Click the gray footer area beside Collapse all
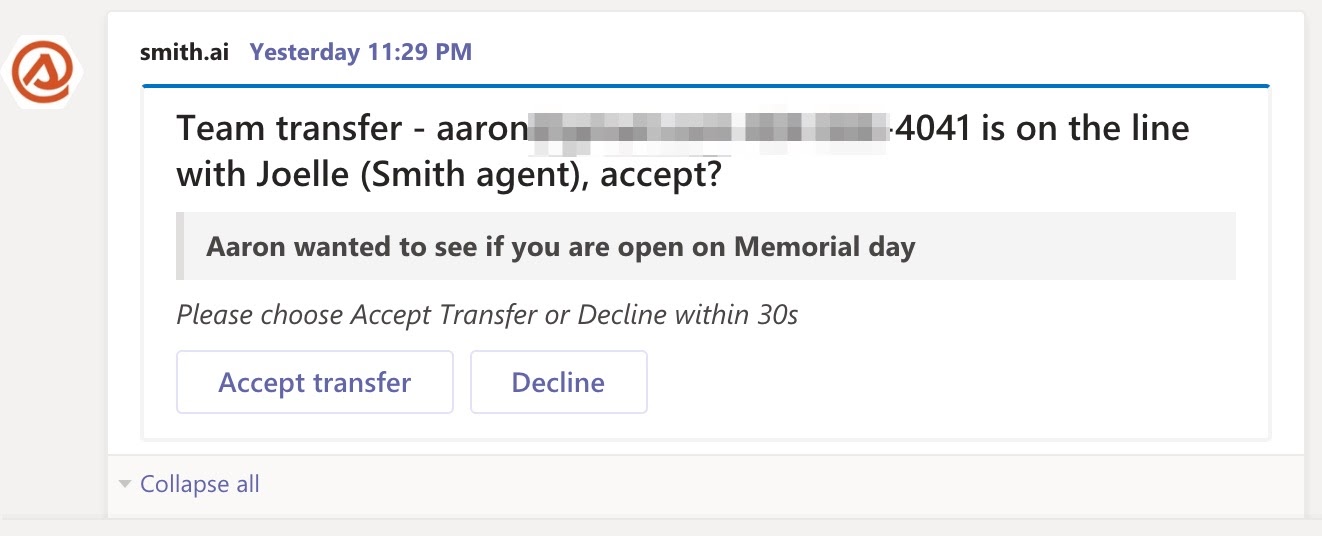Screen dimensions: 1322x536 (x=780, y=485)
